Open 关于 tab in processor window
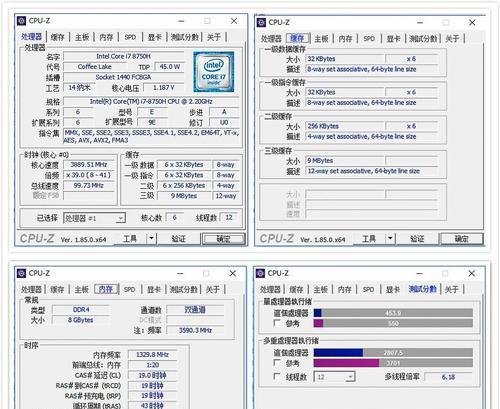Image resolution: width=500 pixels, height=409 pixels. coord(214,37)
